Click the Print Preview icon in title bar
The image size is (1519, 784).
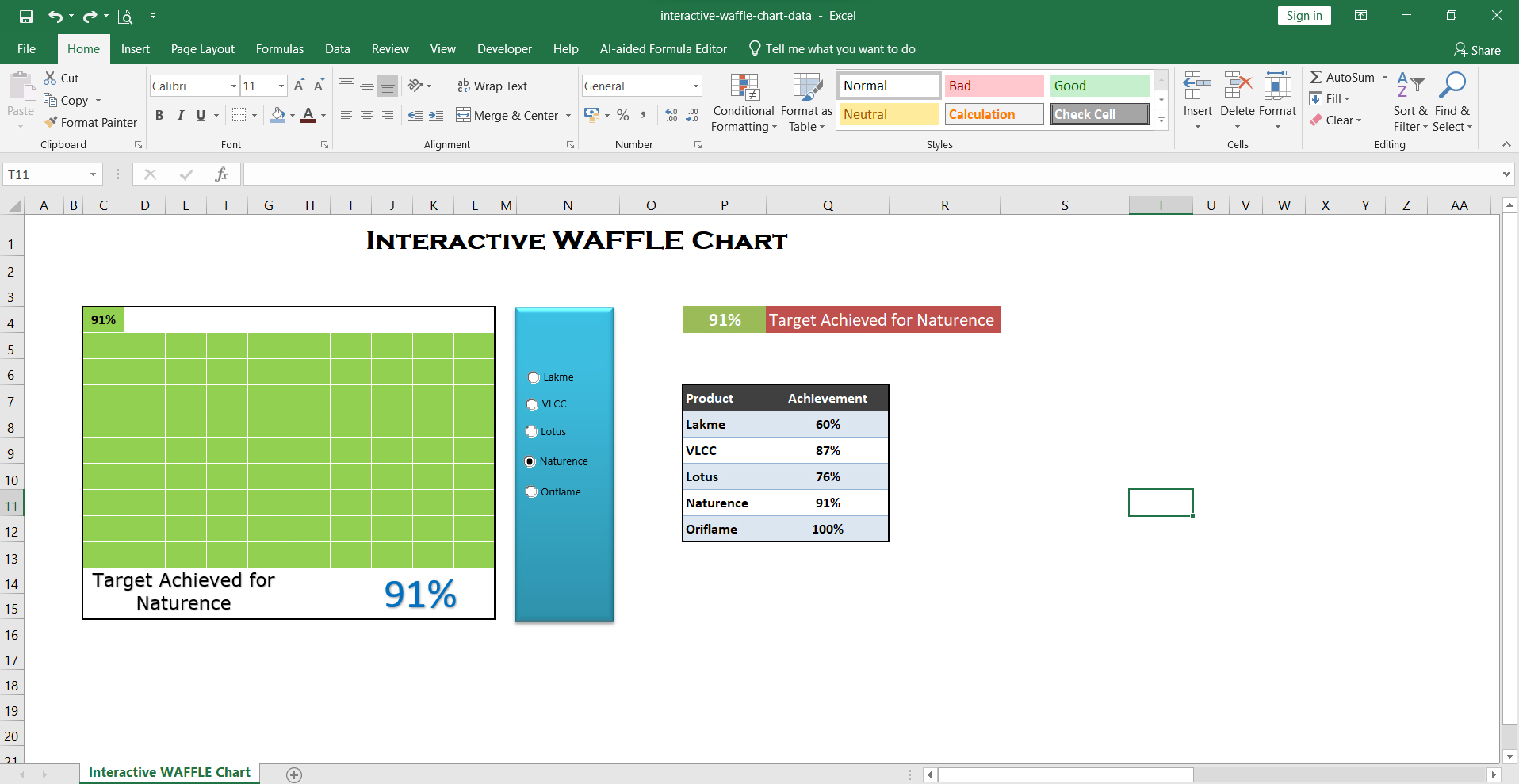(x=124, y=16)
